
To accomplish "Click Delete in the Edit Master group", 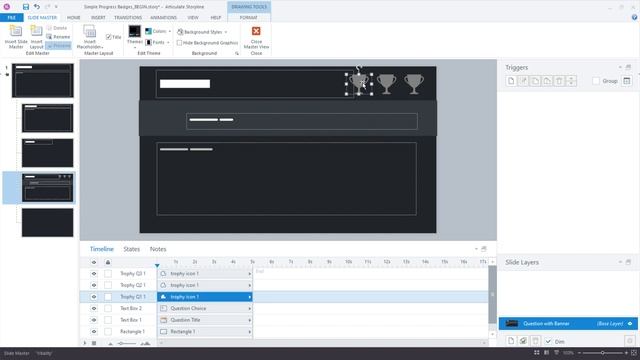I will pos(57,28).
